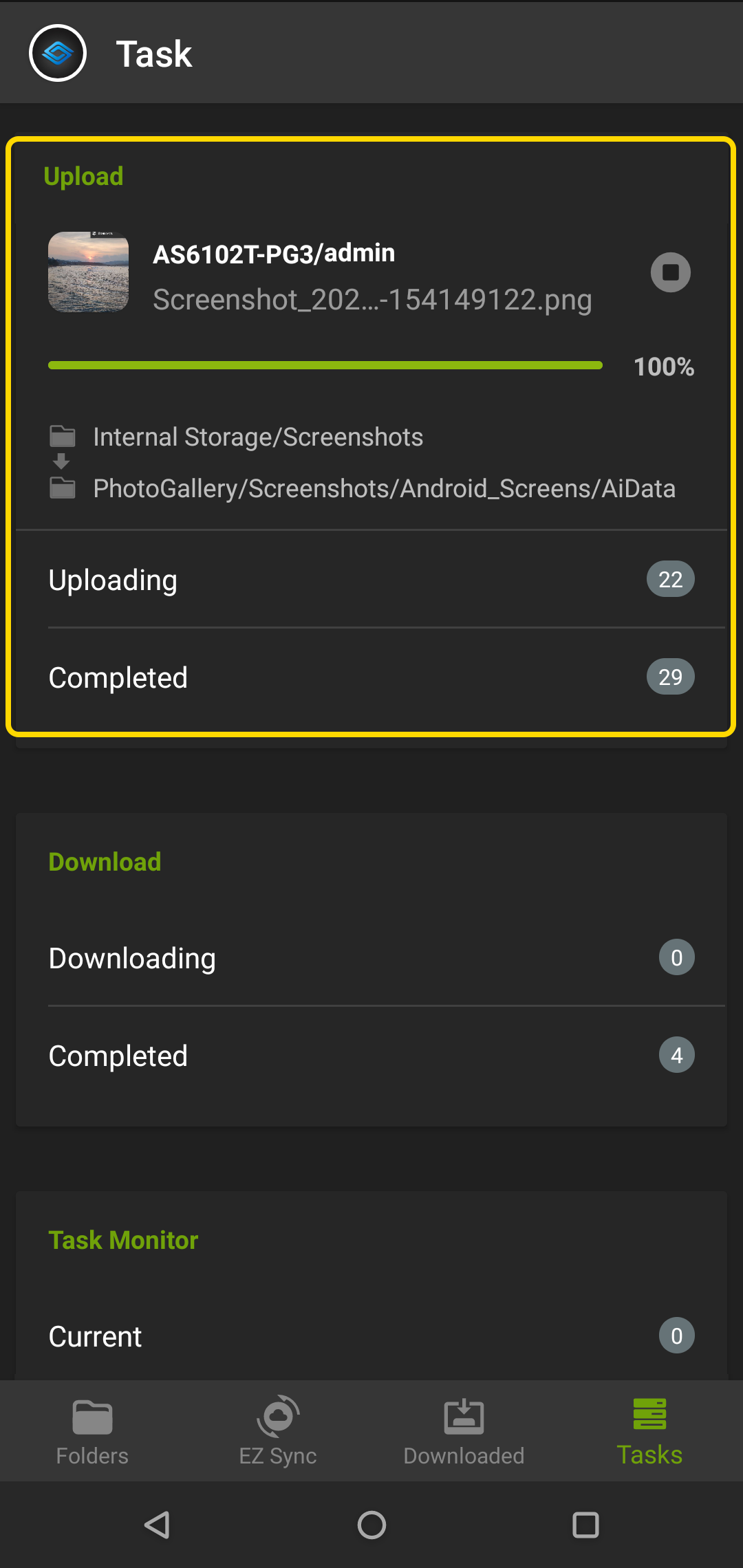
Task: Open the upload Completed list
Action: point(371,677)
